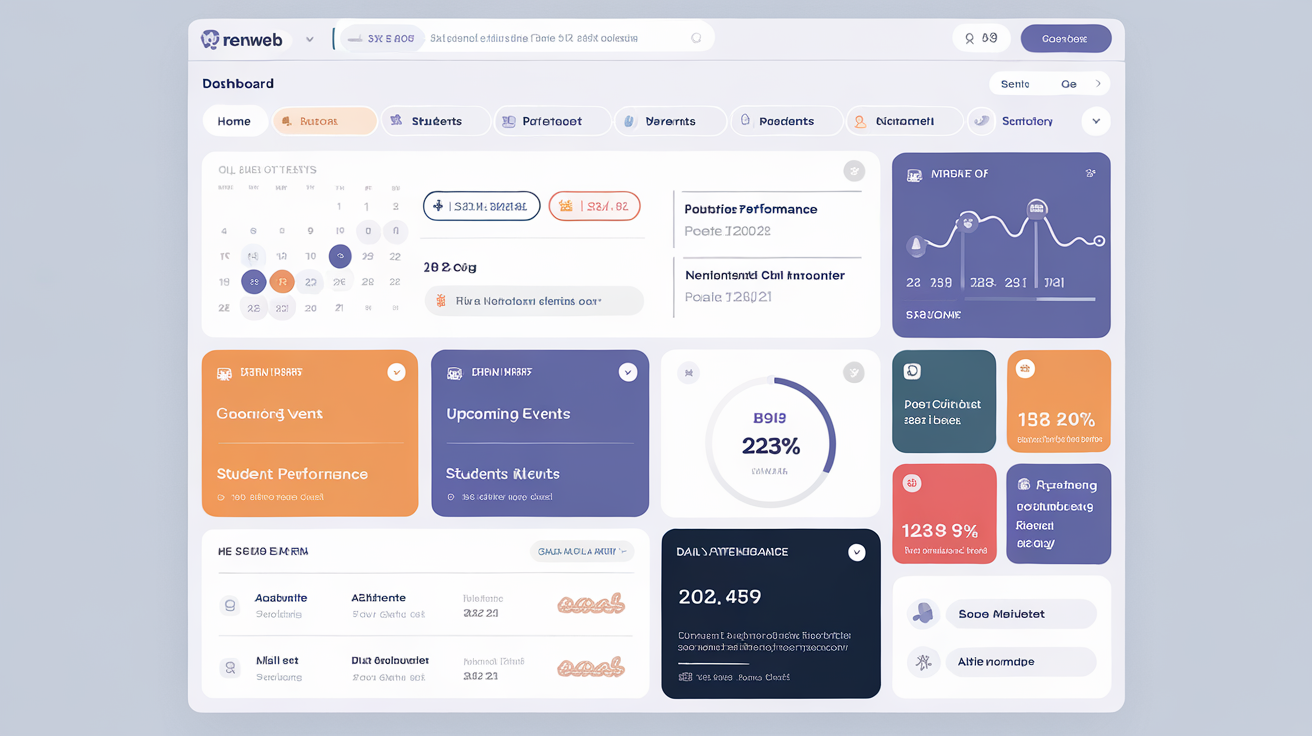Image resolution: width=1312 pixels, height=736 pixels.
Task: Click the input field under the date
Action: (534, 300)
